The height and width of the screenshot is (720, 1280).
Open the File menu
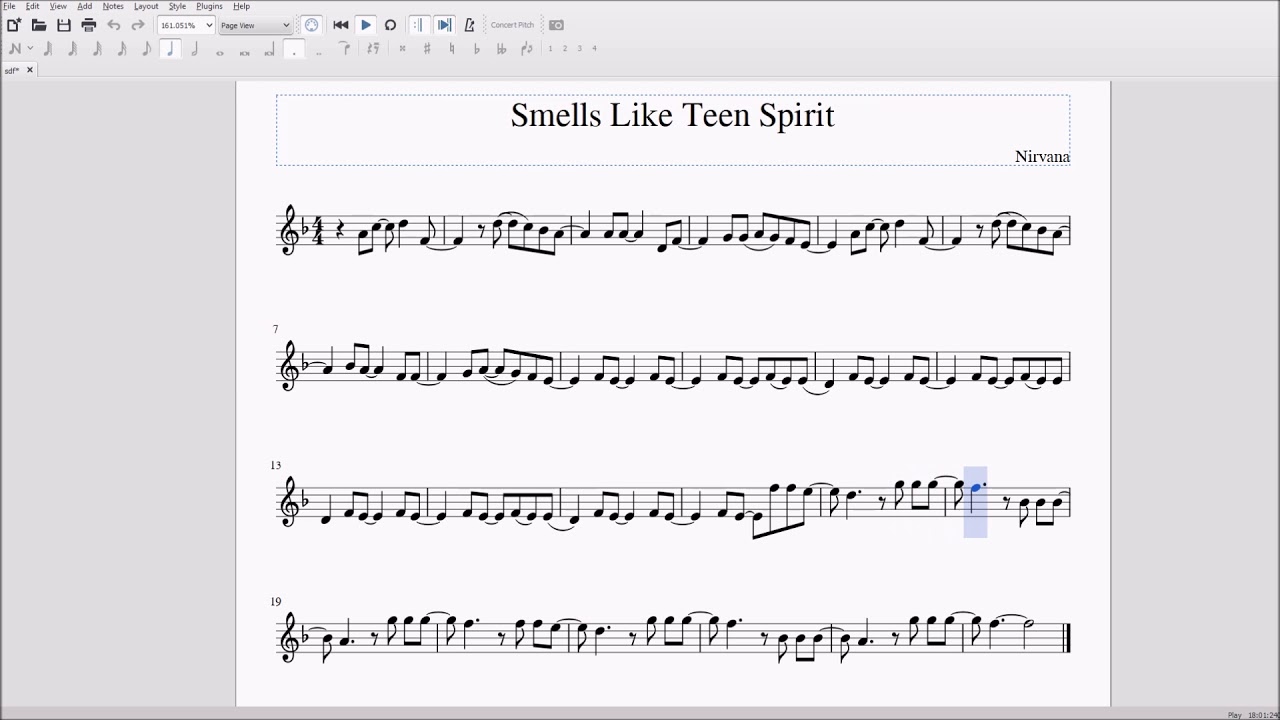coord(9,6)
